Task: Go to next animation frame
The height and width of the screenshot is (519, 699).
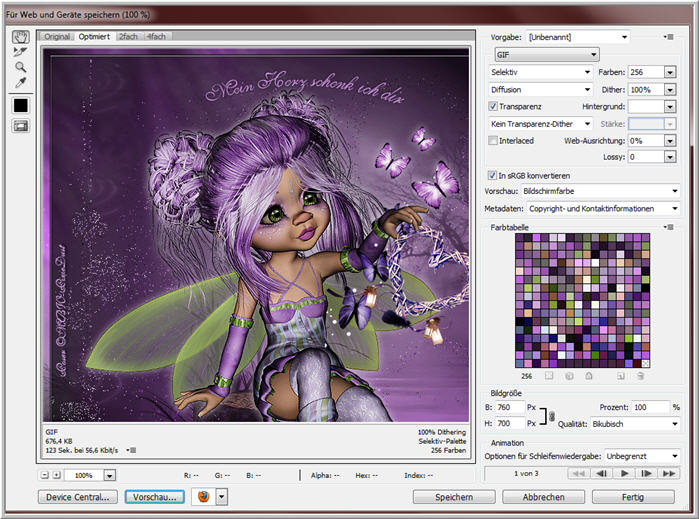Action: 646,473
